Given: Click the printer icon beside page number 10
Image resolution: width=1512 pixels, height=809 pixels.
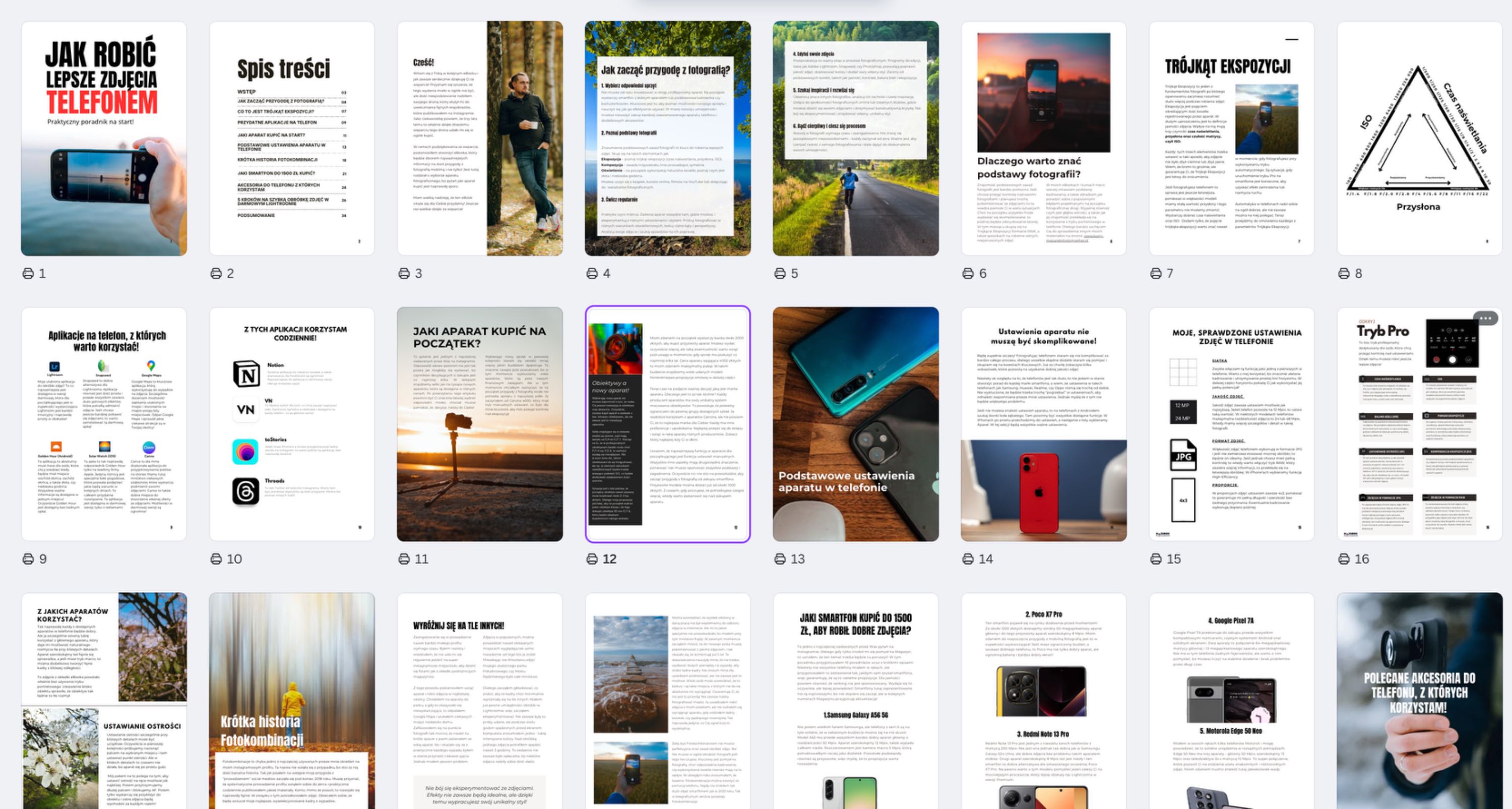Looking at the screenshot, I should (x=216, y=559).
